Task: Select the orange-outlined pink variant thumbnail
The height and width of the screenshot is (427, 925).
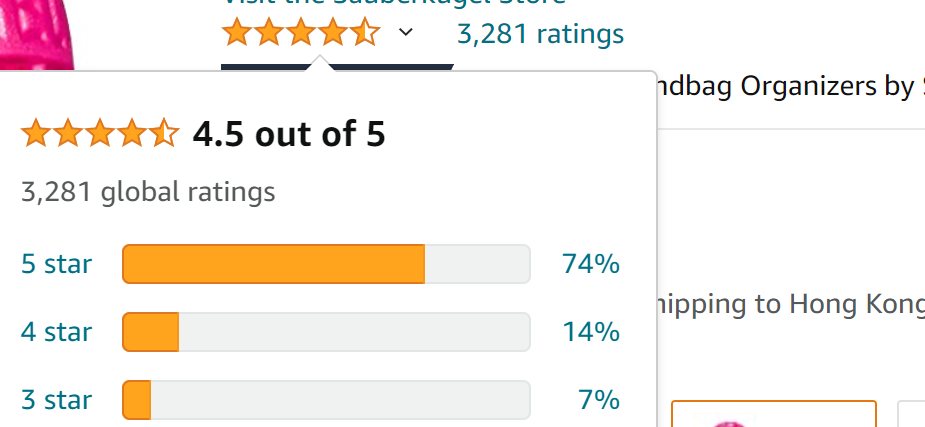Action: 774,413
